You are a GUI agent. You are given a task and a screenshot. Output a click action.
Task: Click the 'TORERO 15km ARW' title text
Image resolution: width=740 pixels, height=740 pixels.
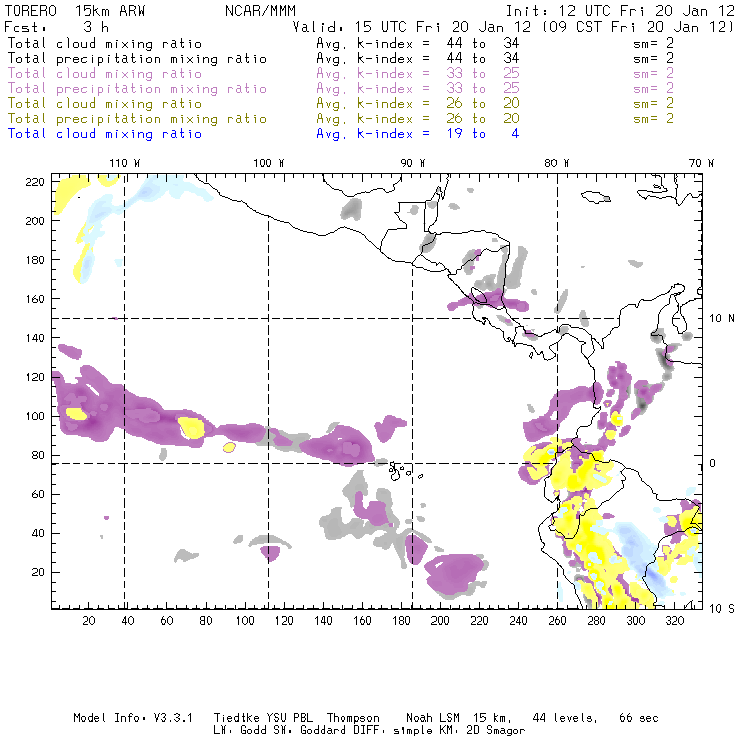coord(75,11)
